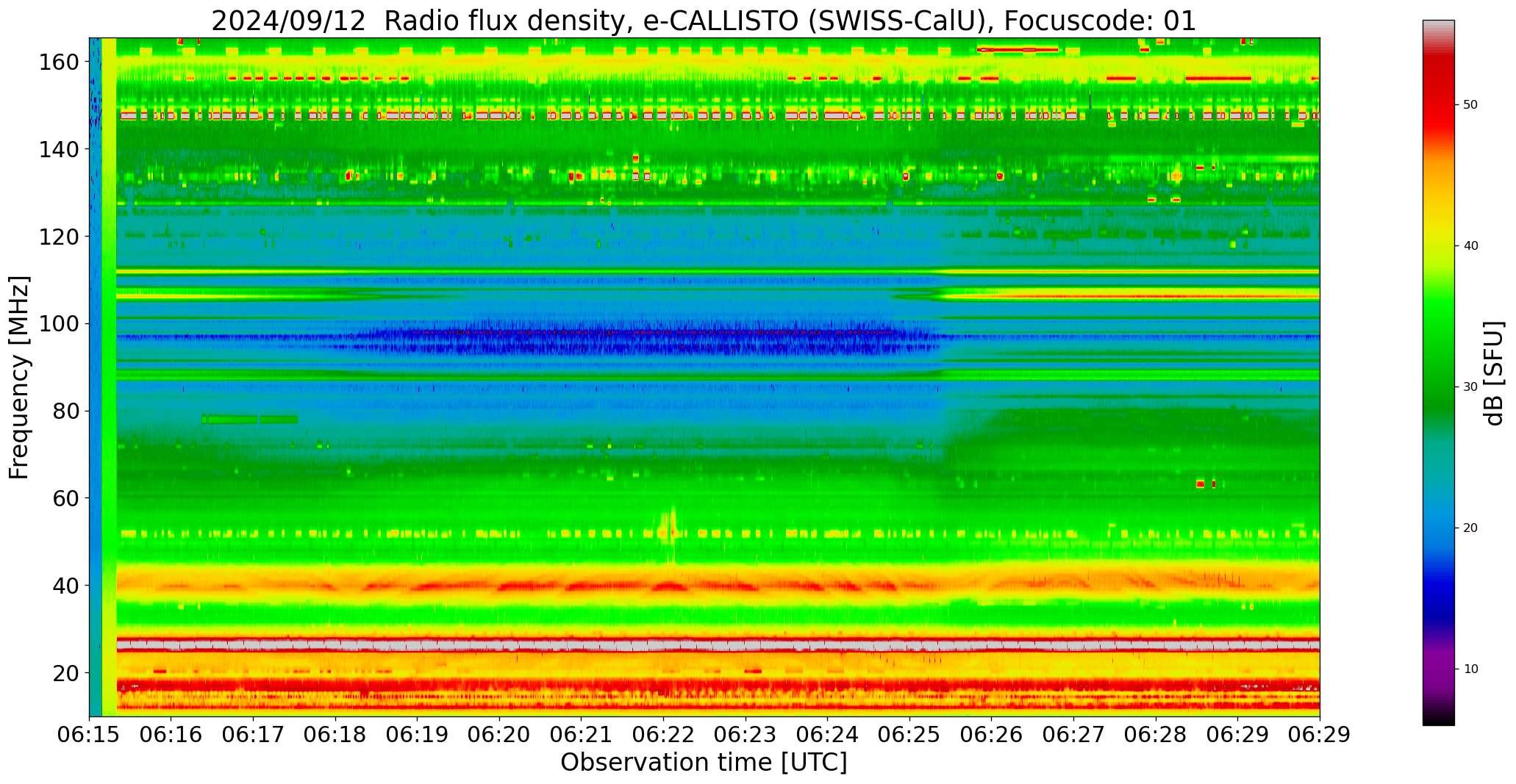Click the 120 frequency tick label
Image resolution: width=1516 pixels, height=784 pixels.
pyautogui.click(x=58, y=237)
